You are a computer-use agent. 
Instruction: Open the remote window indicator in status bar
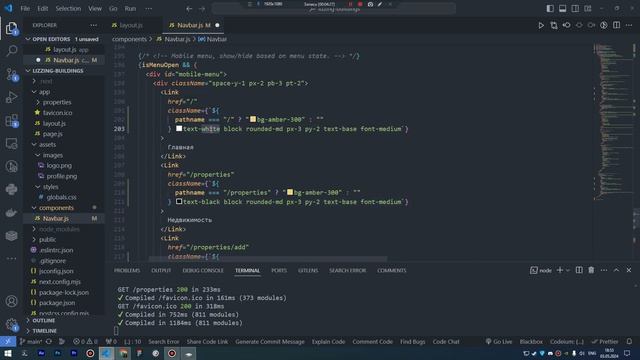pyautogui.click(x=8, y=341)
